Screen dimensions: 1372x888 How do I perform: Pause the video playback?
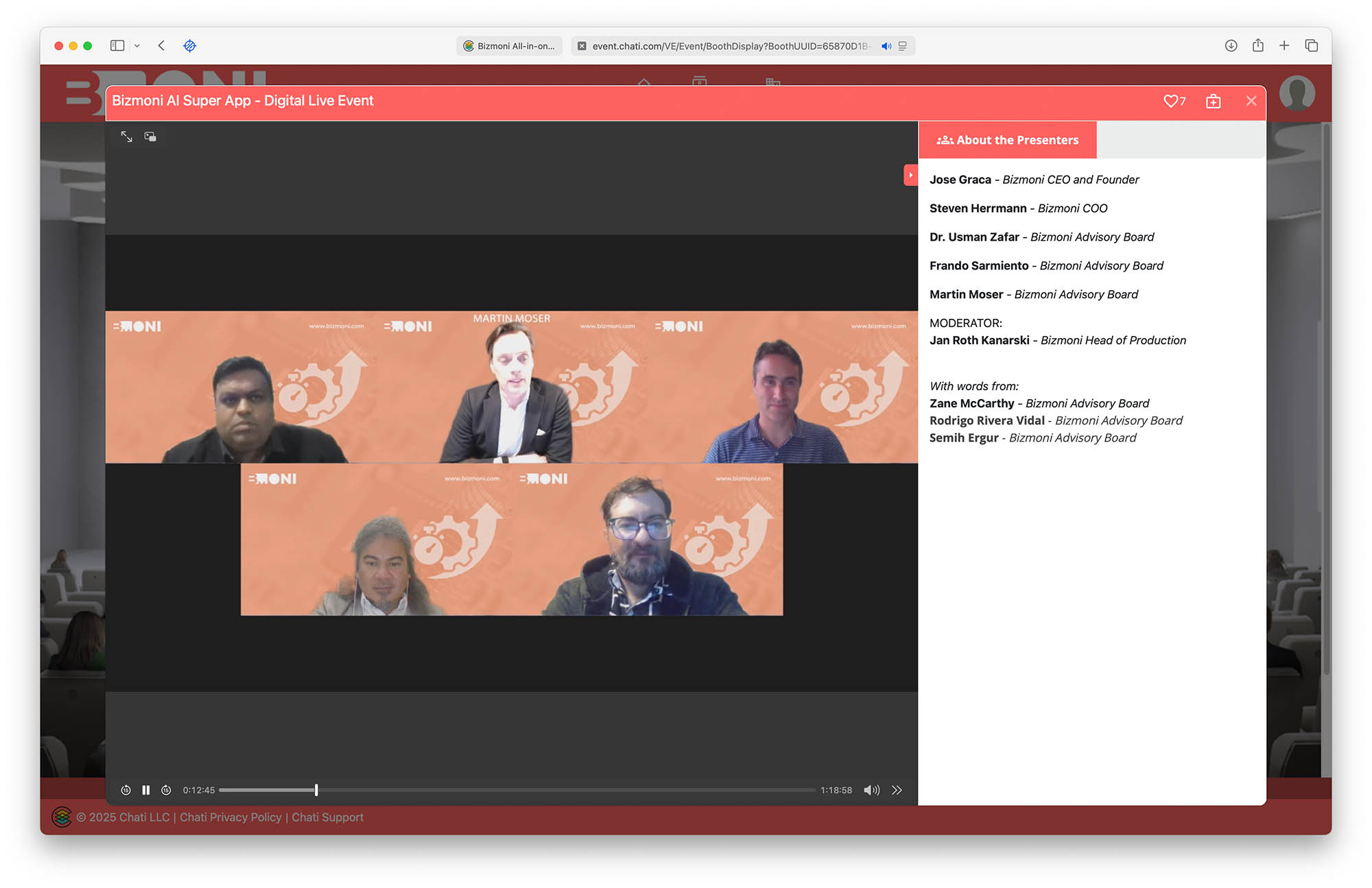[x=145, y=790]
